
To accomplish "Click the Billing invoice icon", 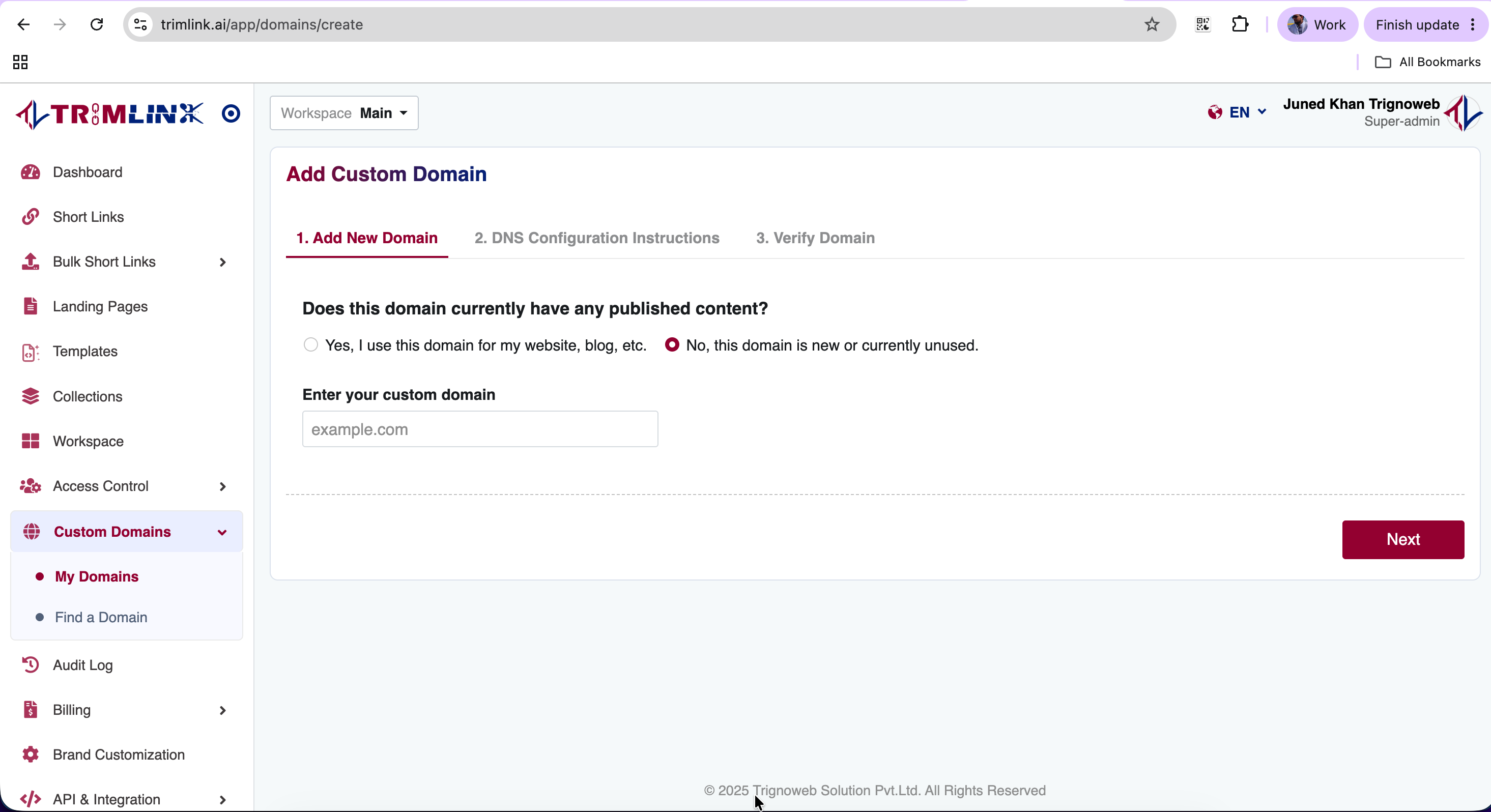I will point(30,710).
